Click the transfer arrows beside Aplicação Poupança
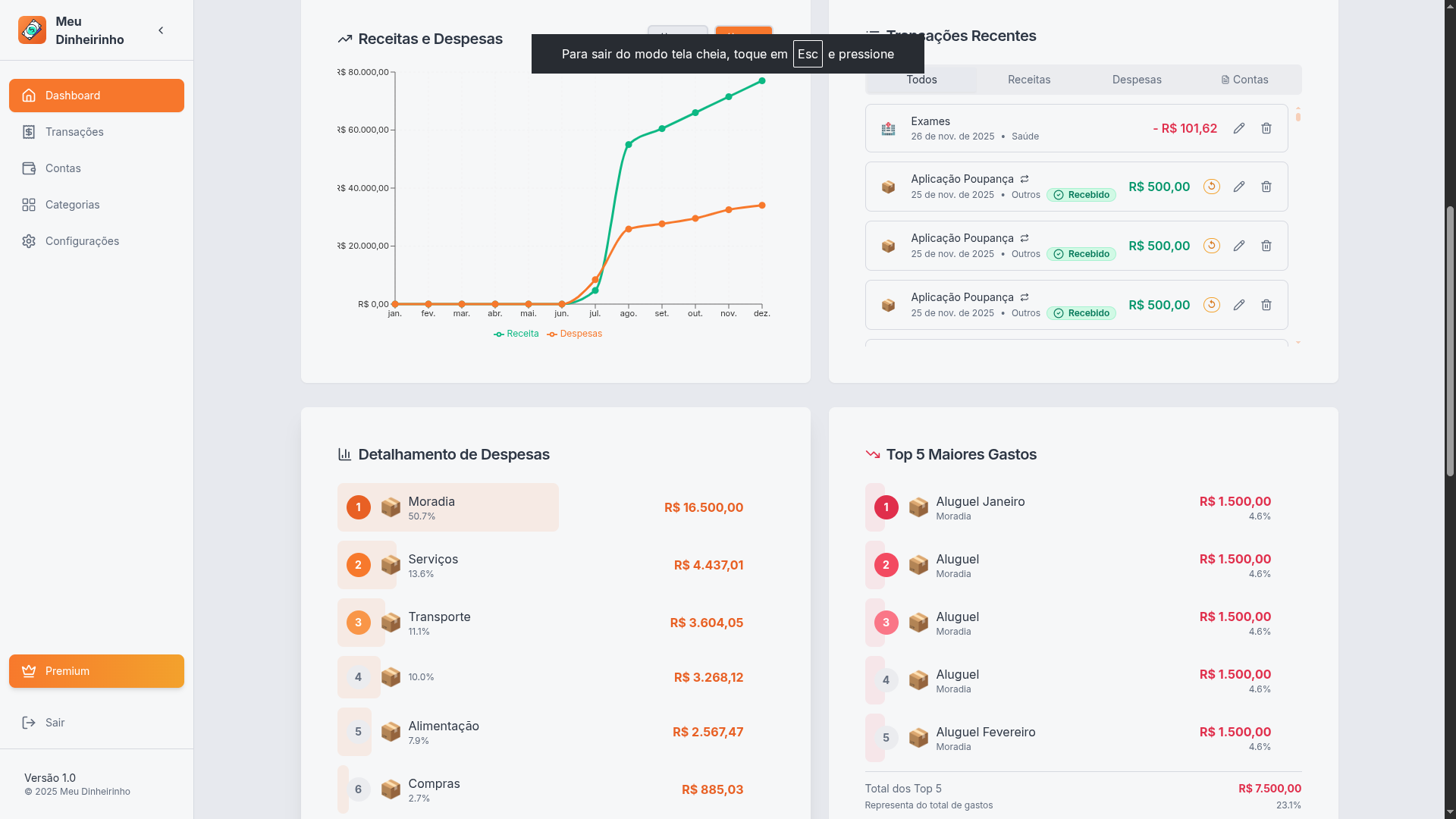This screenshot has height=819, width=1456. tap(1025, 179)
